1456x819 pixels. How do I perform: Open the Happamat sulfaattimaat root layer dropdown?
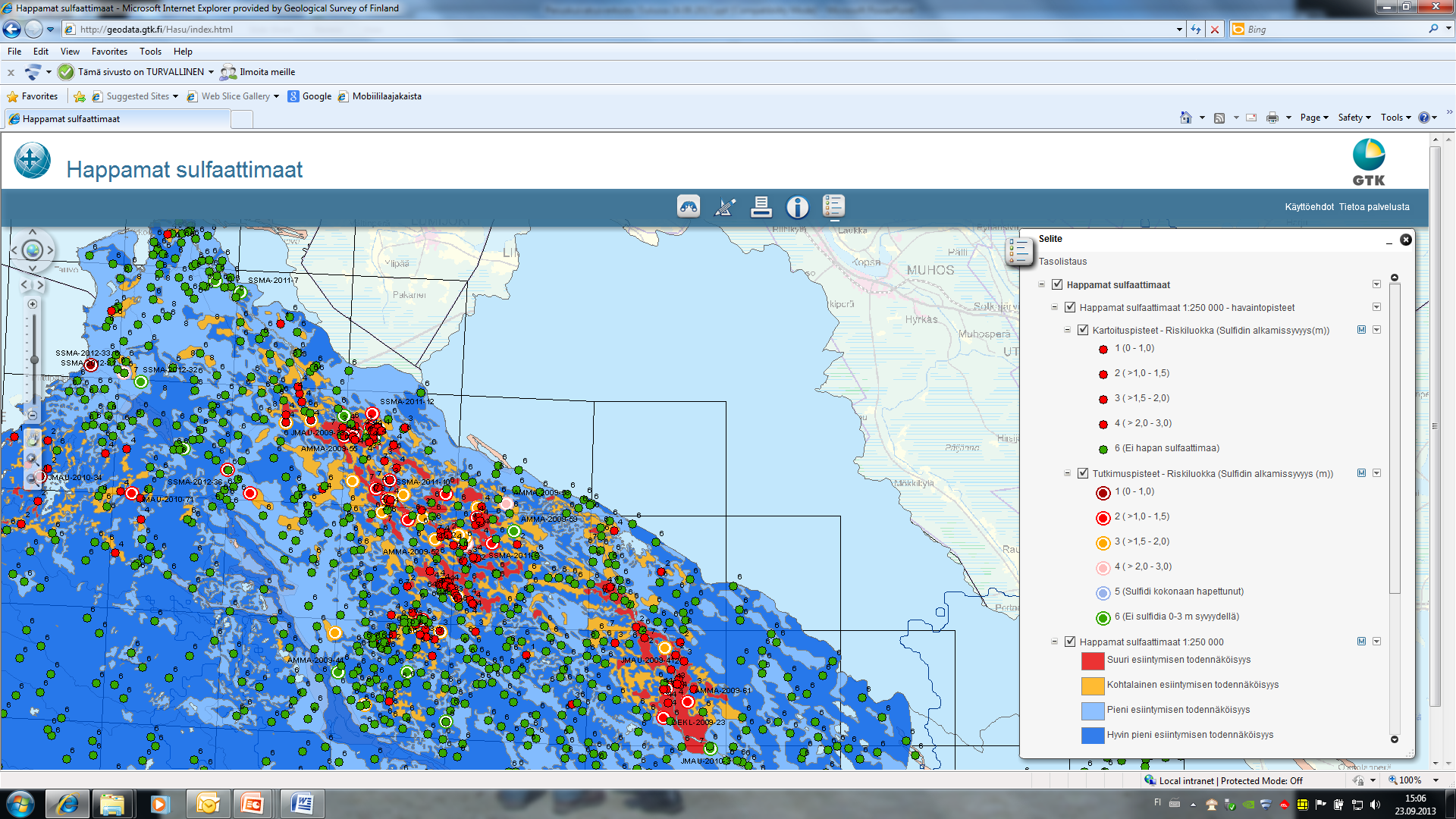[x=1376, y=284]
